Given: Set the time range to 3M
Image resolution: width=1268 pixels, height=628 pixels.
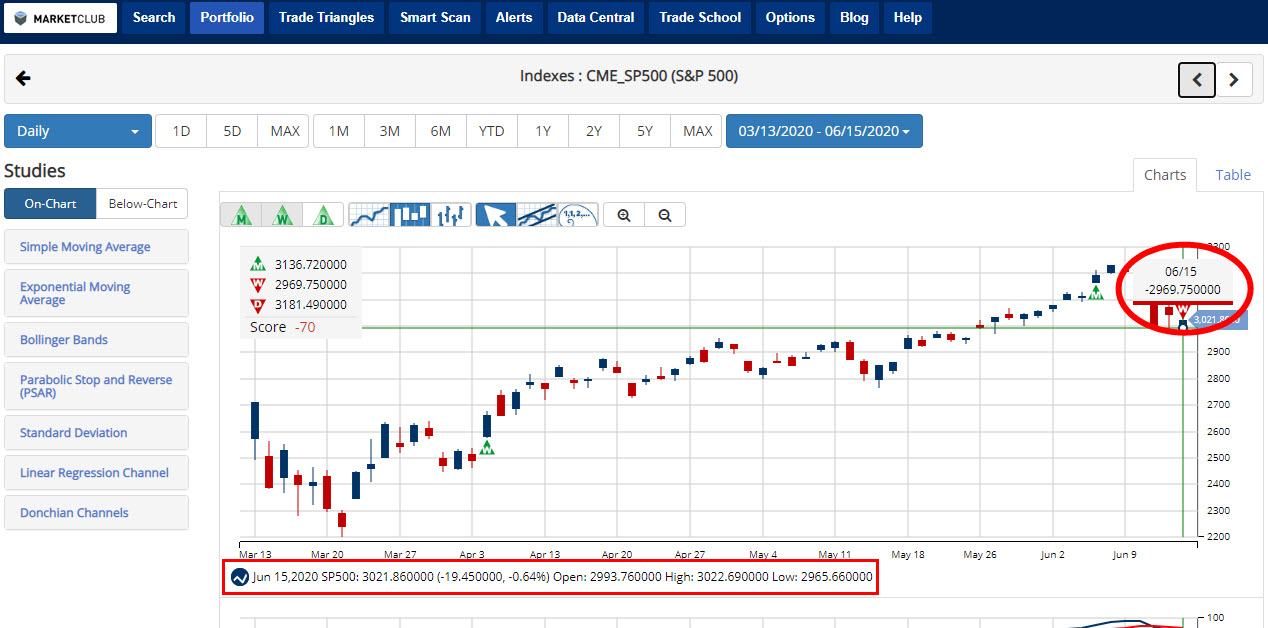Looking at the screenshot, I should tap(390, 131).
